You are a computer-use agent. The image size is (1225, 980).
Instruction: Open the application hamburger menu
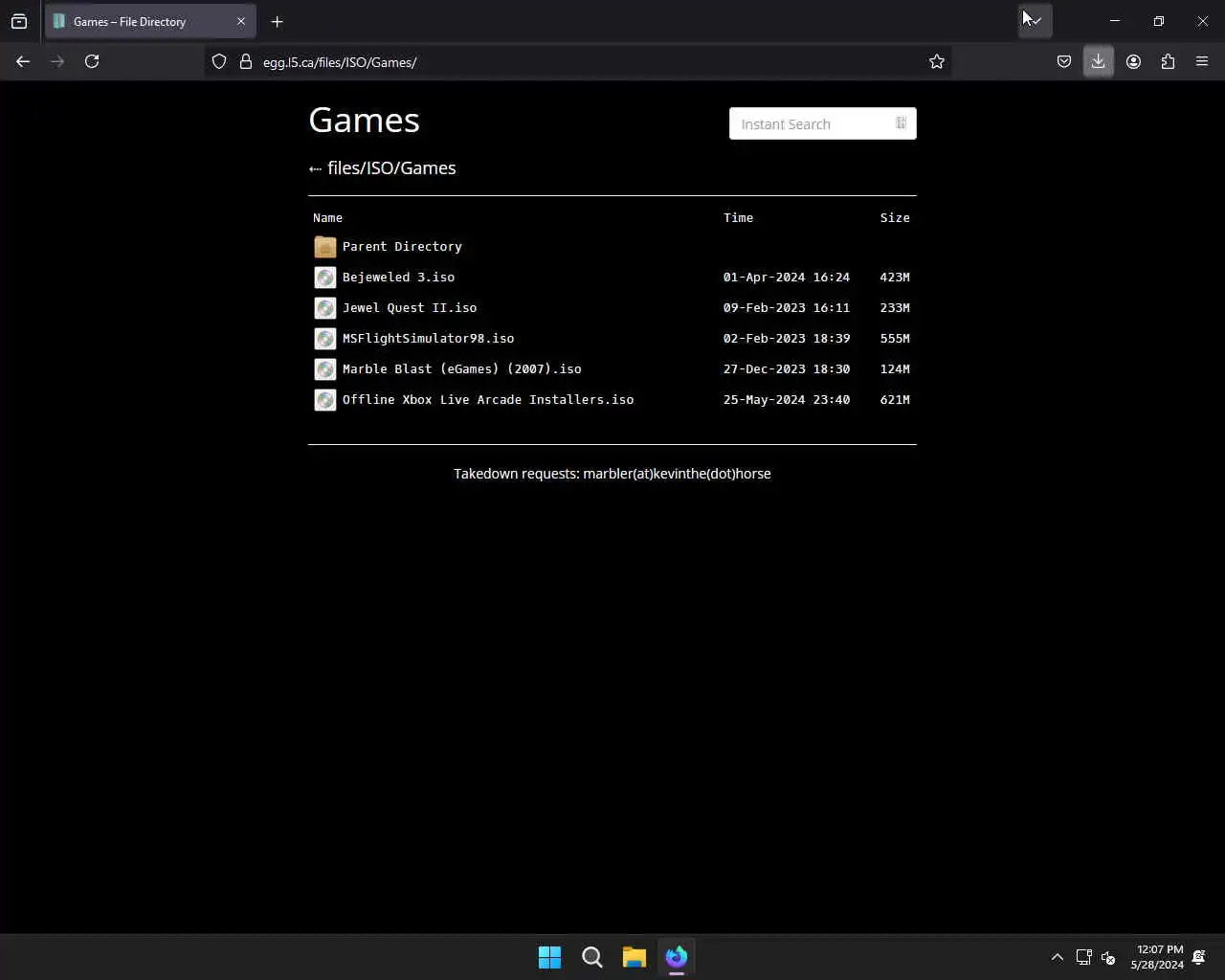[1202, 61]
